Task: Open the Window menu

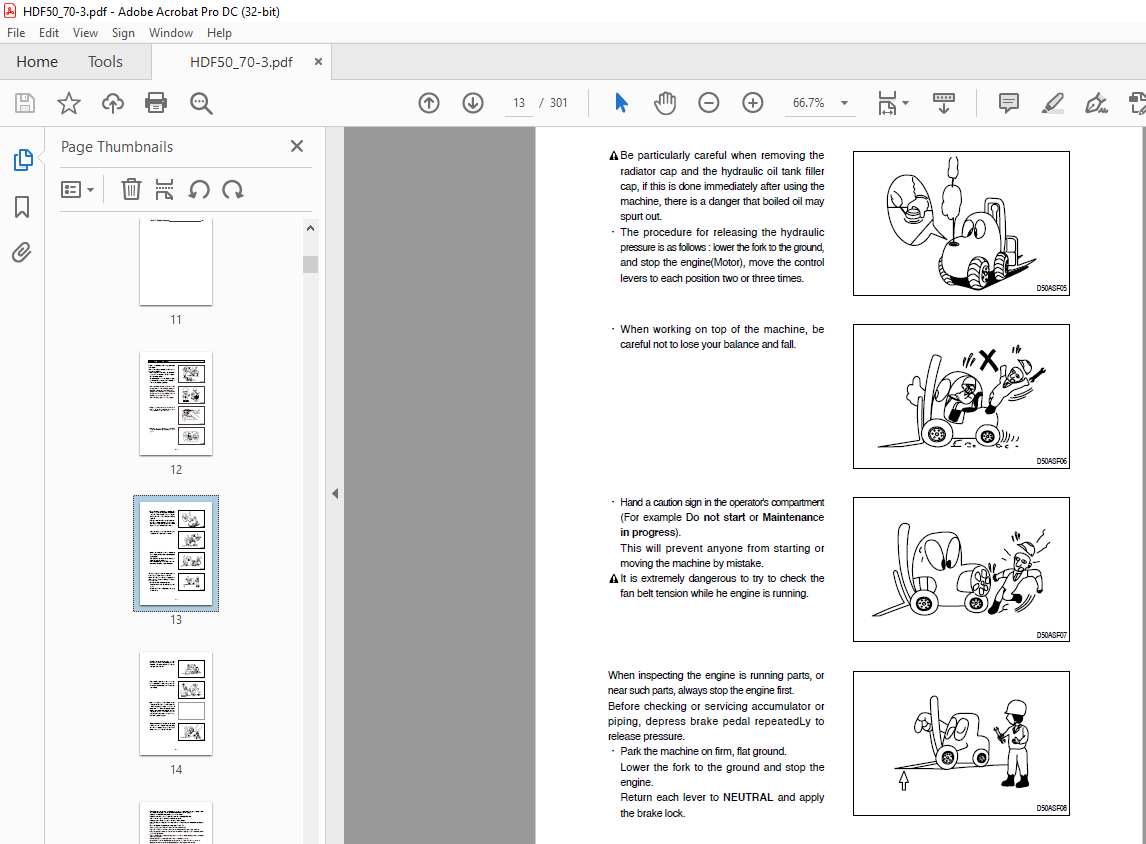Action: 171,33
